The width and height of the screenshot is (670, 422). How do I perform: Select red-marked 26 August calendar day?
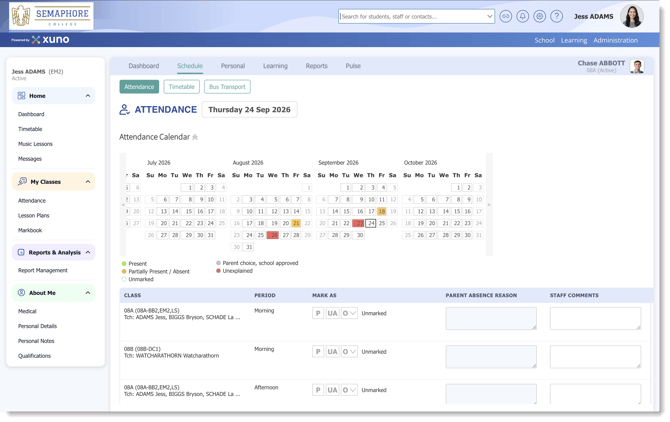(273, 235)
